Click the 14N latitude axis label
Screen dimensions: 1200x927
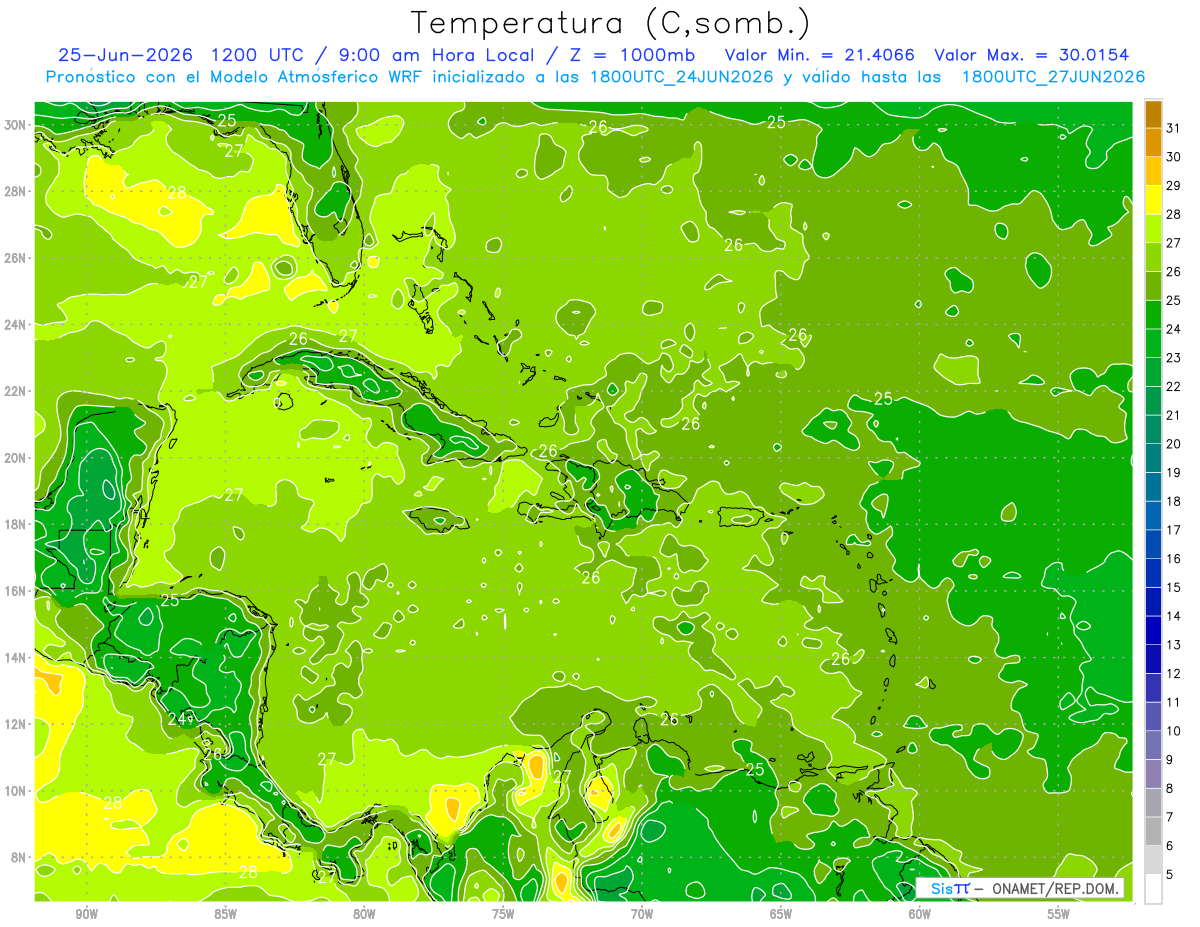pos(16,658)
